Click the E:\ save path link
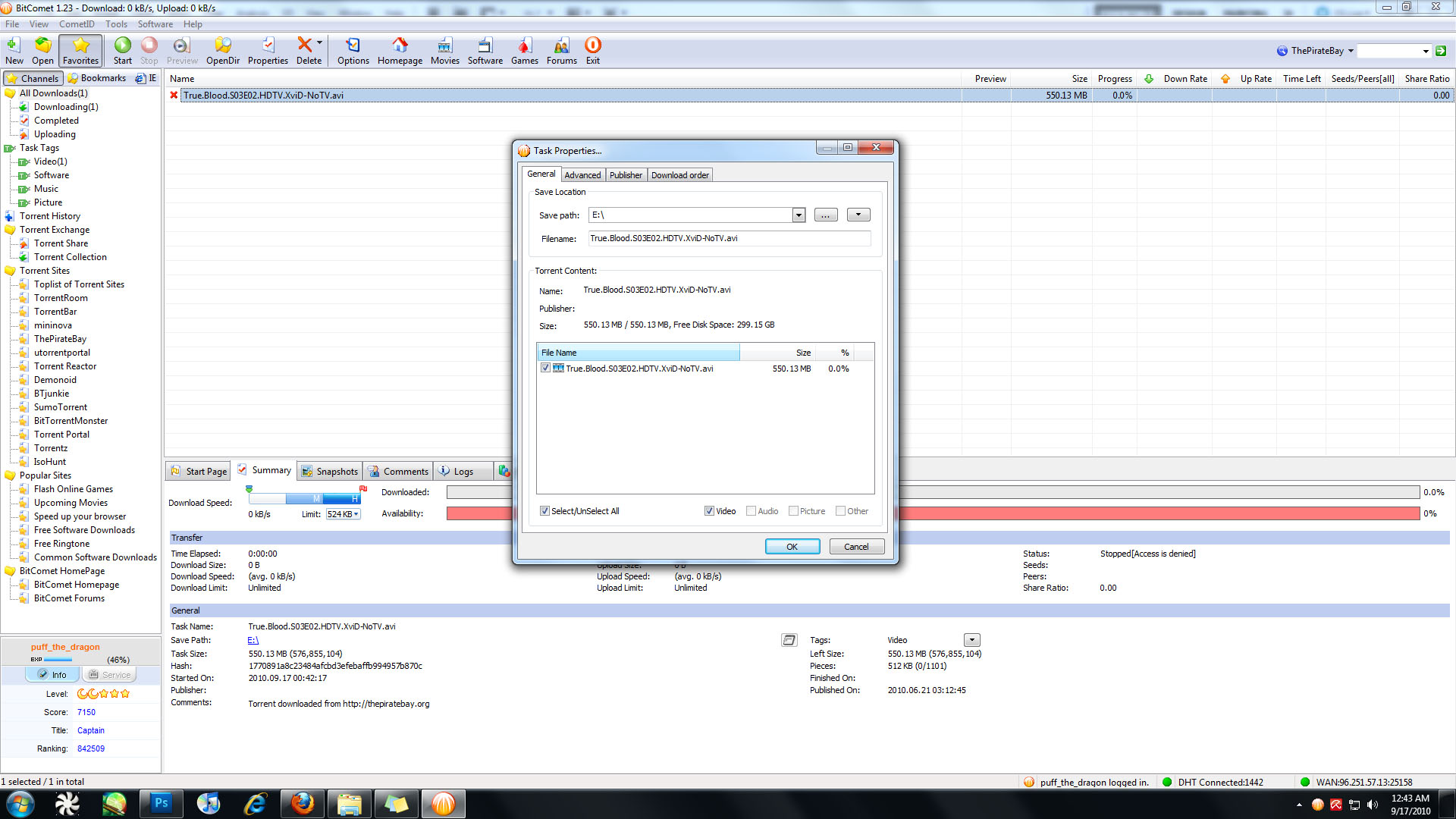This screenshot has height=819, width=1456. (x=253, y=640)
